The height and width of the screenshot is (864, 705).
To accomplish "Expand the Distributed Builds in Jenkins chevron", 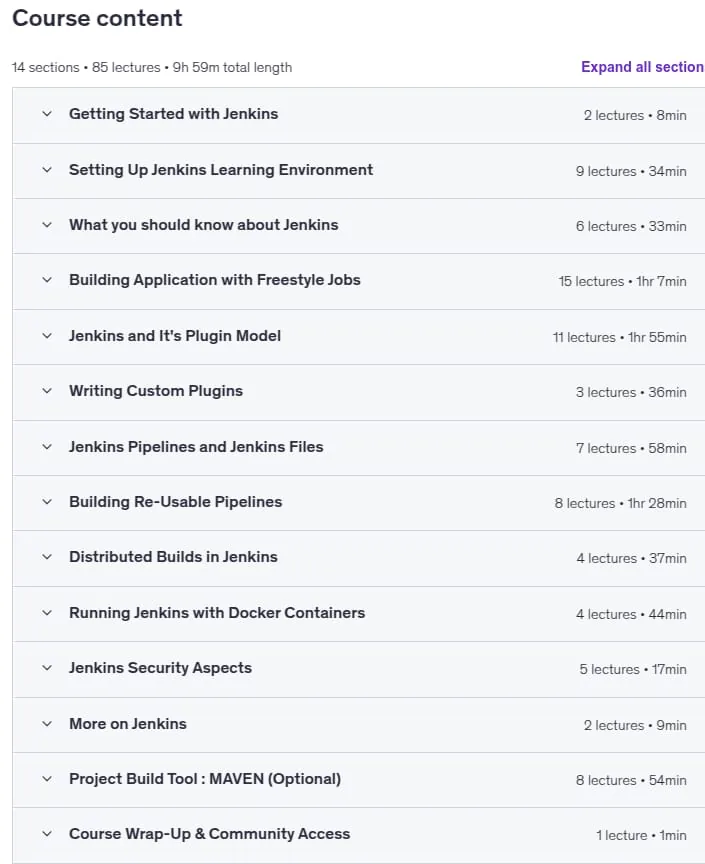I will pos(47,557).
